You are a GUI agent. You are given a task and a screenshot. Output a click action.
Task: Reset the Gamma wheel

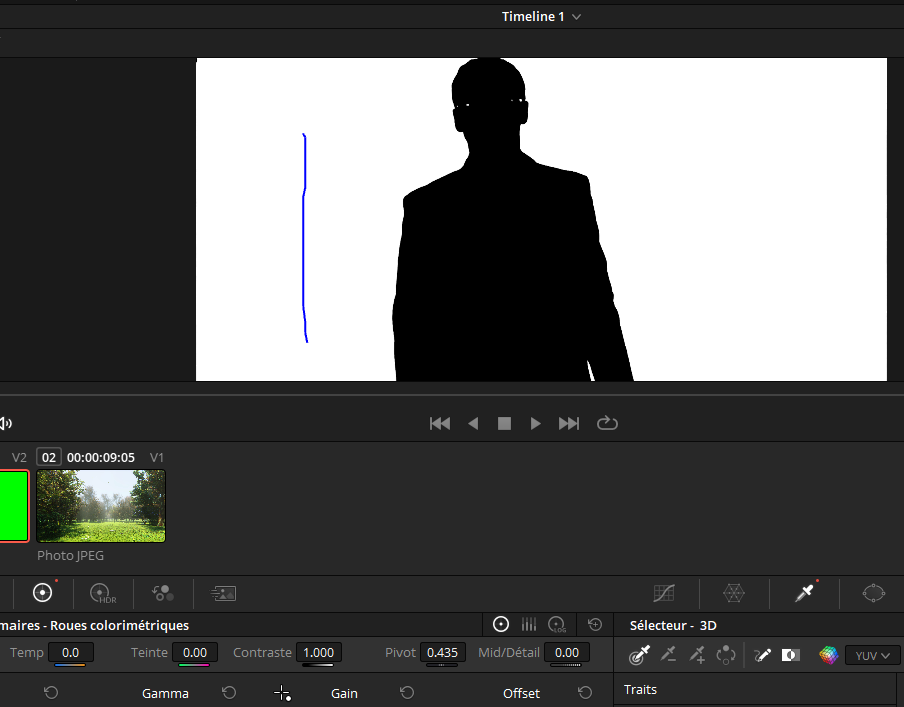click(x=228, y=693)
